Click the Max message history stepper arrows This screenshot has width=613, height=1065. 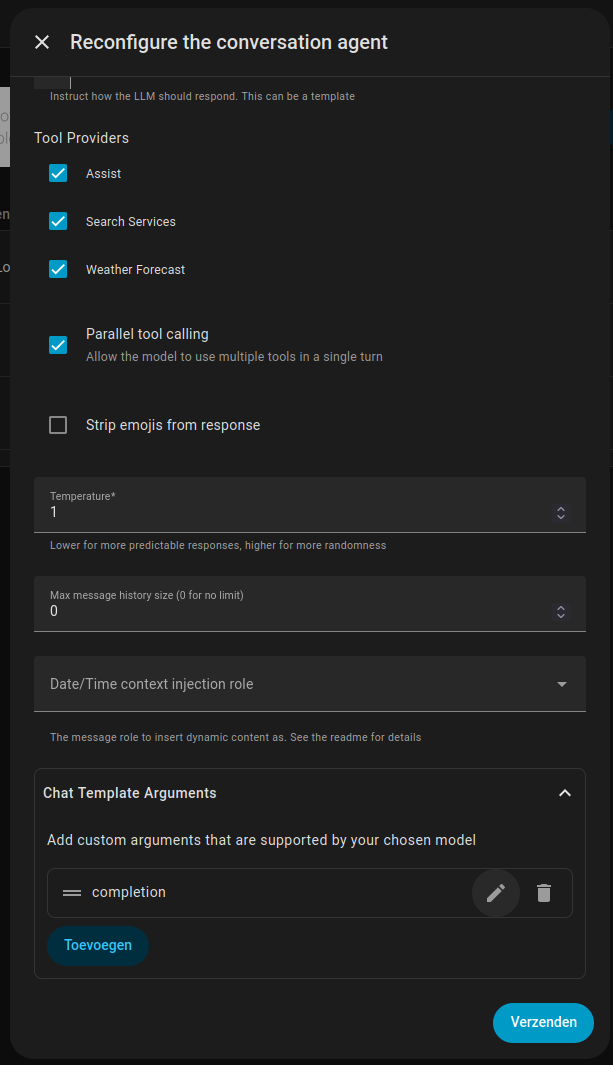point(561,612)
